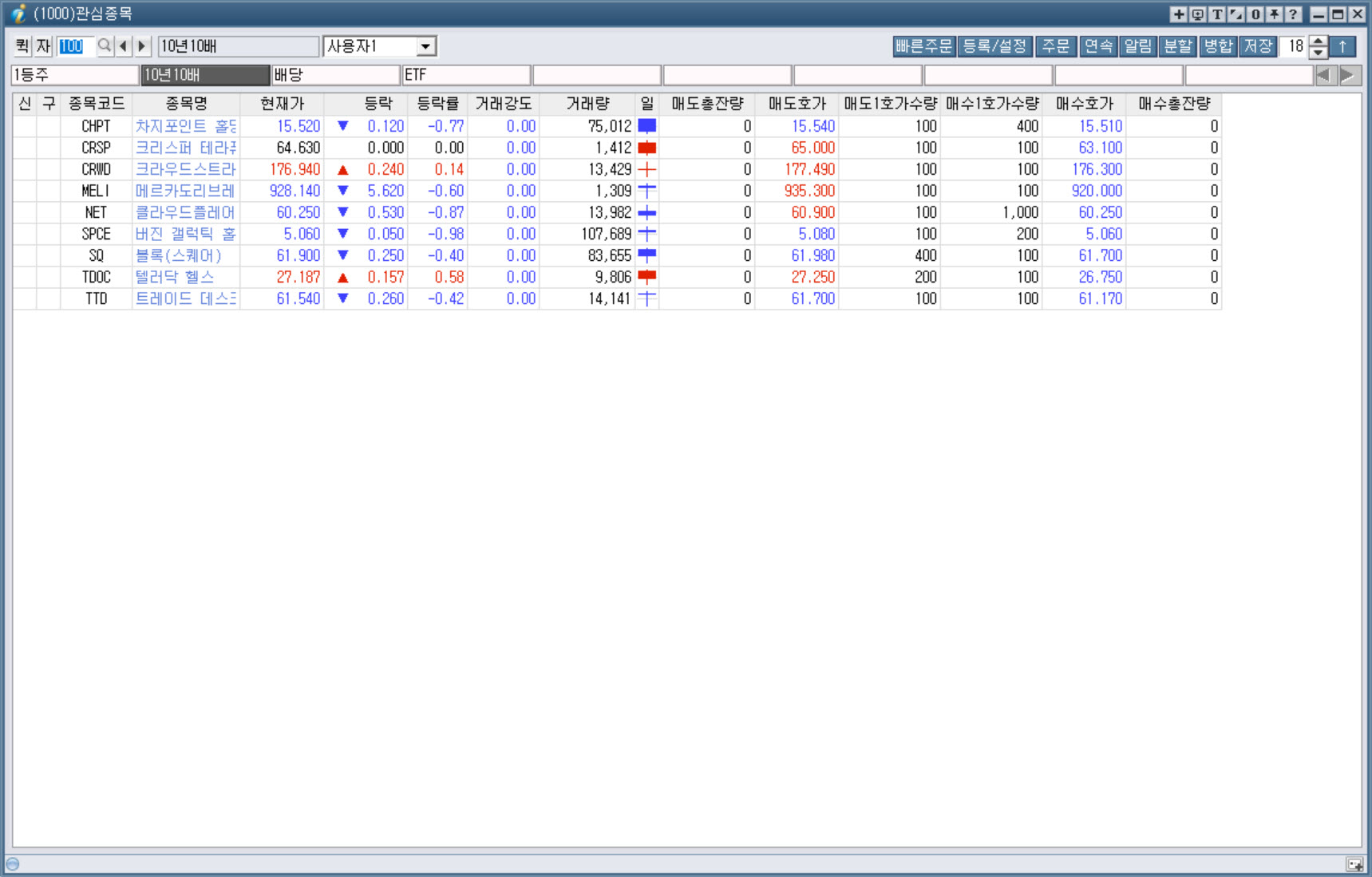Screen dimensions: 1372x877
Task: Click the 병합 merge button
Action: (1218, 46)
